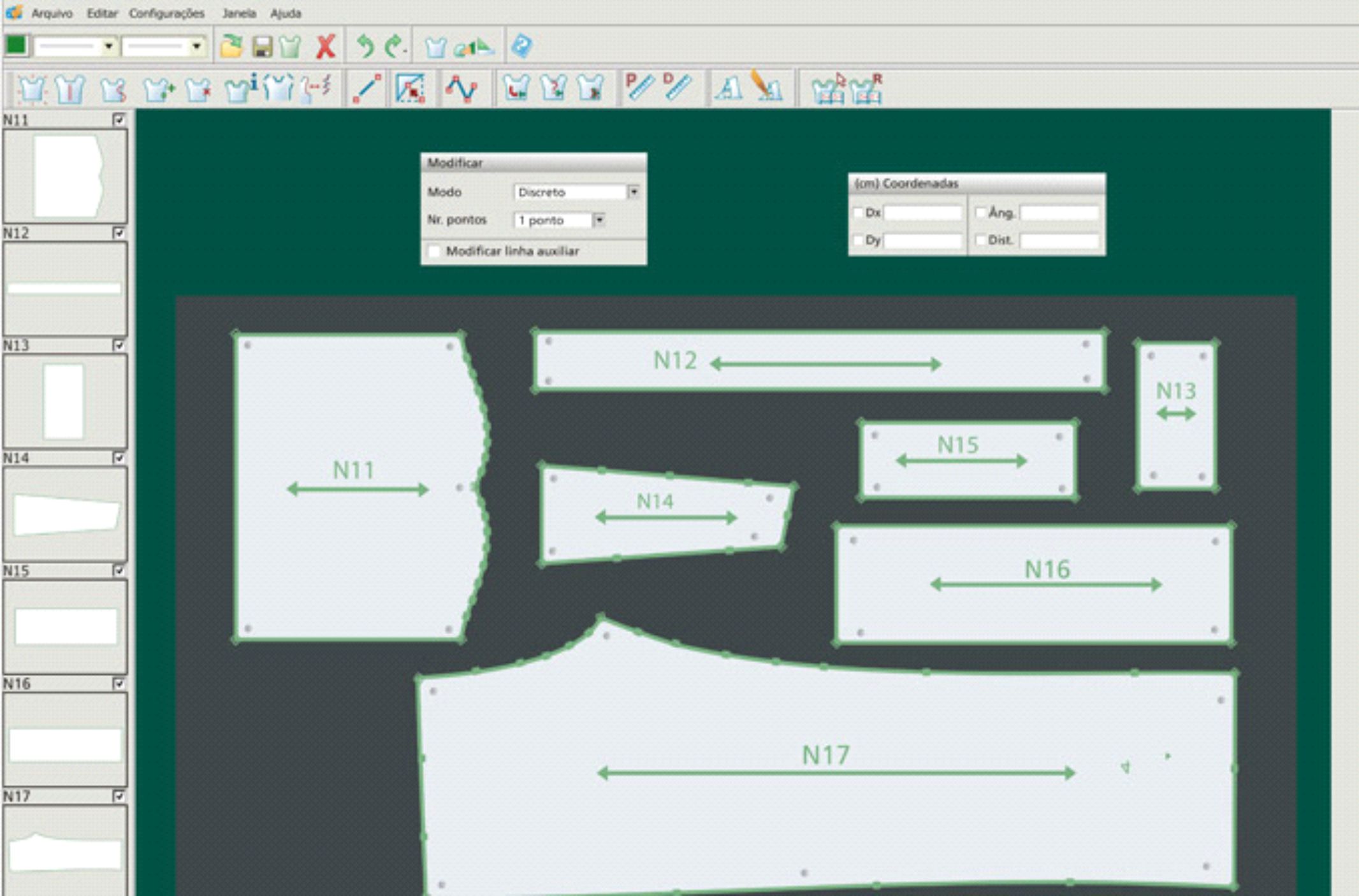Enable Modificar linha auxiliar checkbox
This screenshot has width=1359, height=896.
tap(435, 251)
